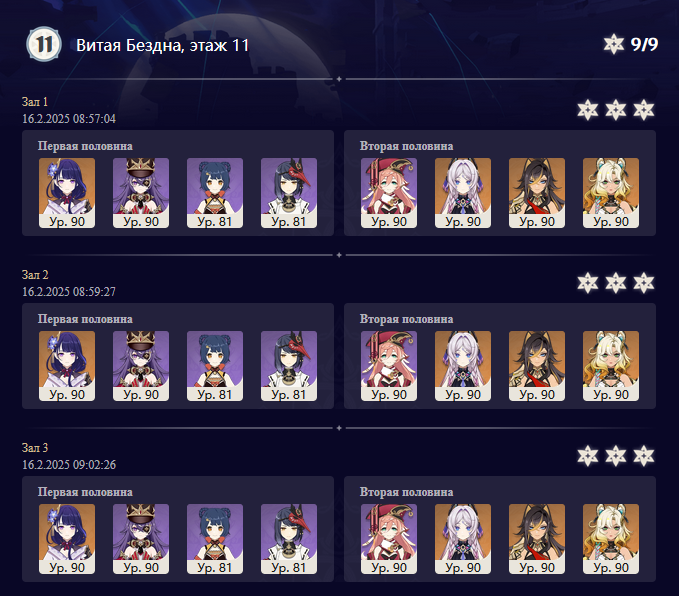679x596 pixels.
Task: Open Xilonen portrait in Зал 3 second half
Action: pos(611,539)
